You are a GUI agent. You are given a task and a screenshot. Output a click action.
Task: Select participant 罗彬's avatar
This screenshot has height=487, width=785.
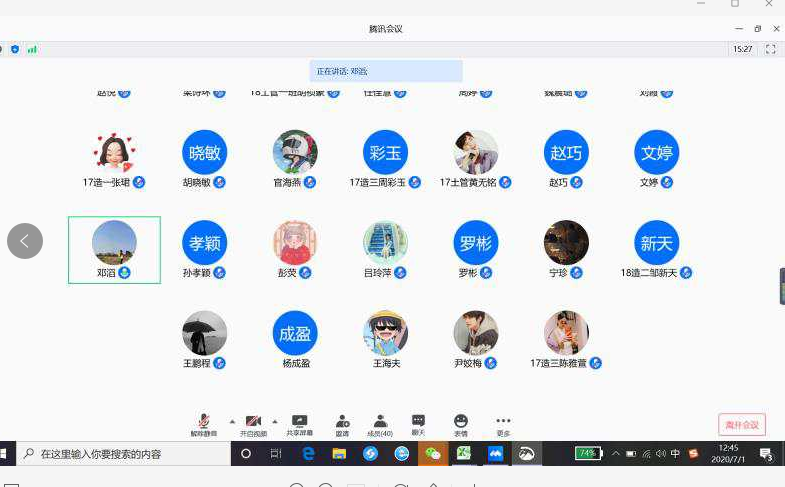point(475,243)
